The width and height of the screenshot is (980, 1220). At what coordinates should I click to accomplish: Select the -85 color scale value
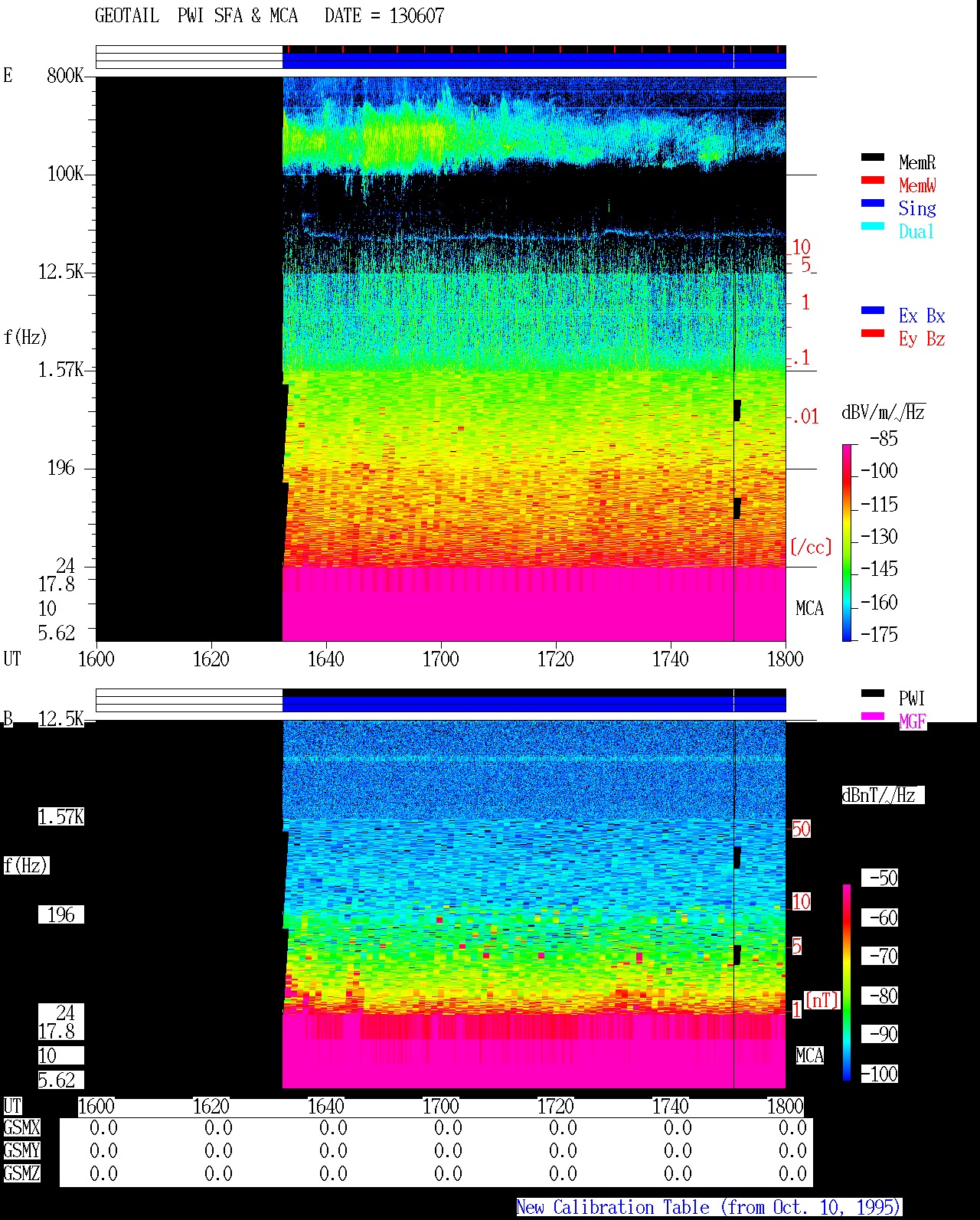pos(884,439)
